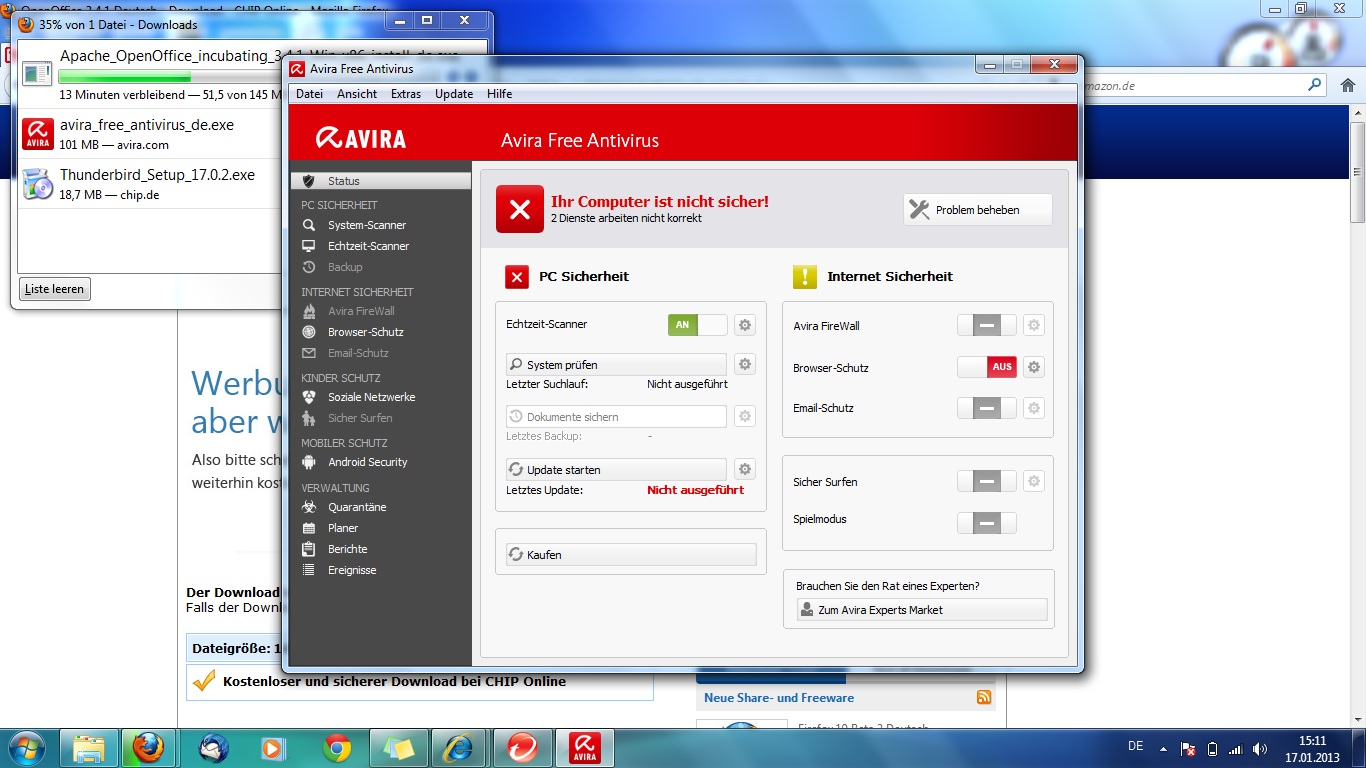Toggle Email-Schutz switch
Viewport: 1366px width, 768px height.
click(x=987, y=408)
